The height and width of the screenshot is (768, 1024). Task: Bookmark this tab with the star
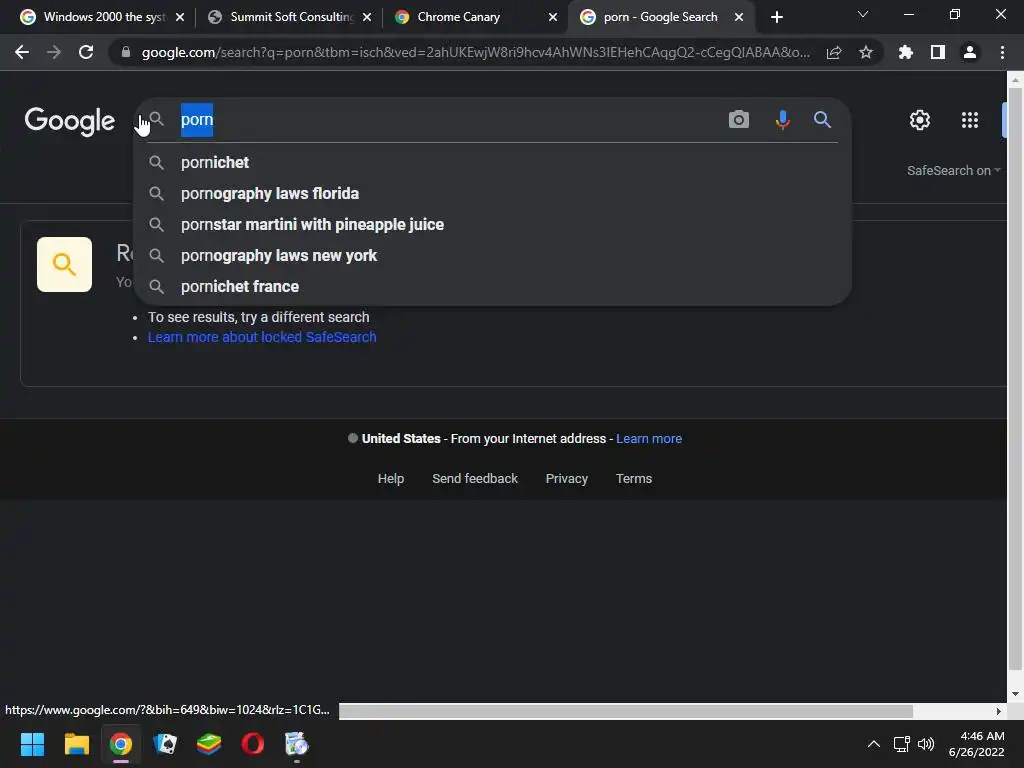point(866,52)
